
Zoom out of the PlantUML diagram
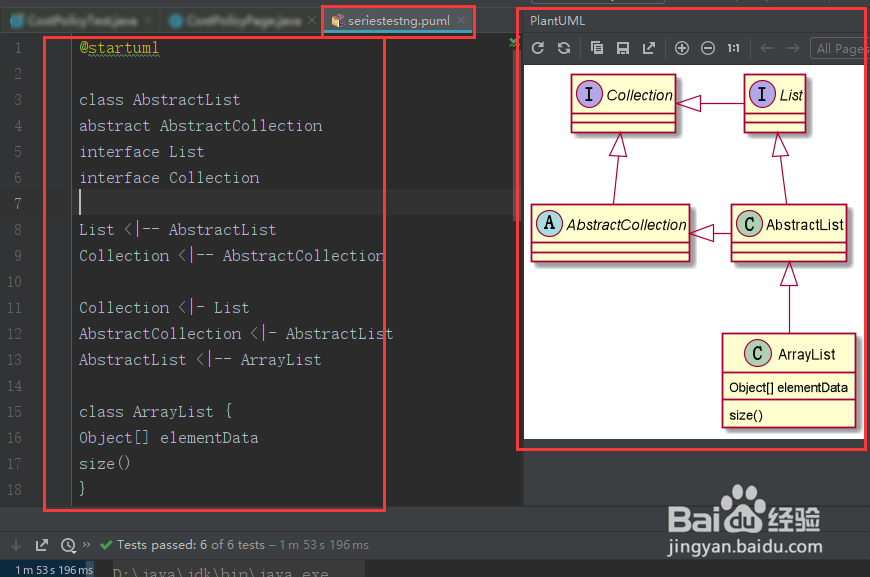pos(707,48)
